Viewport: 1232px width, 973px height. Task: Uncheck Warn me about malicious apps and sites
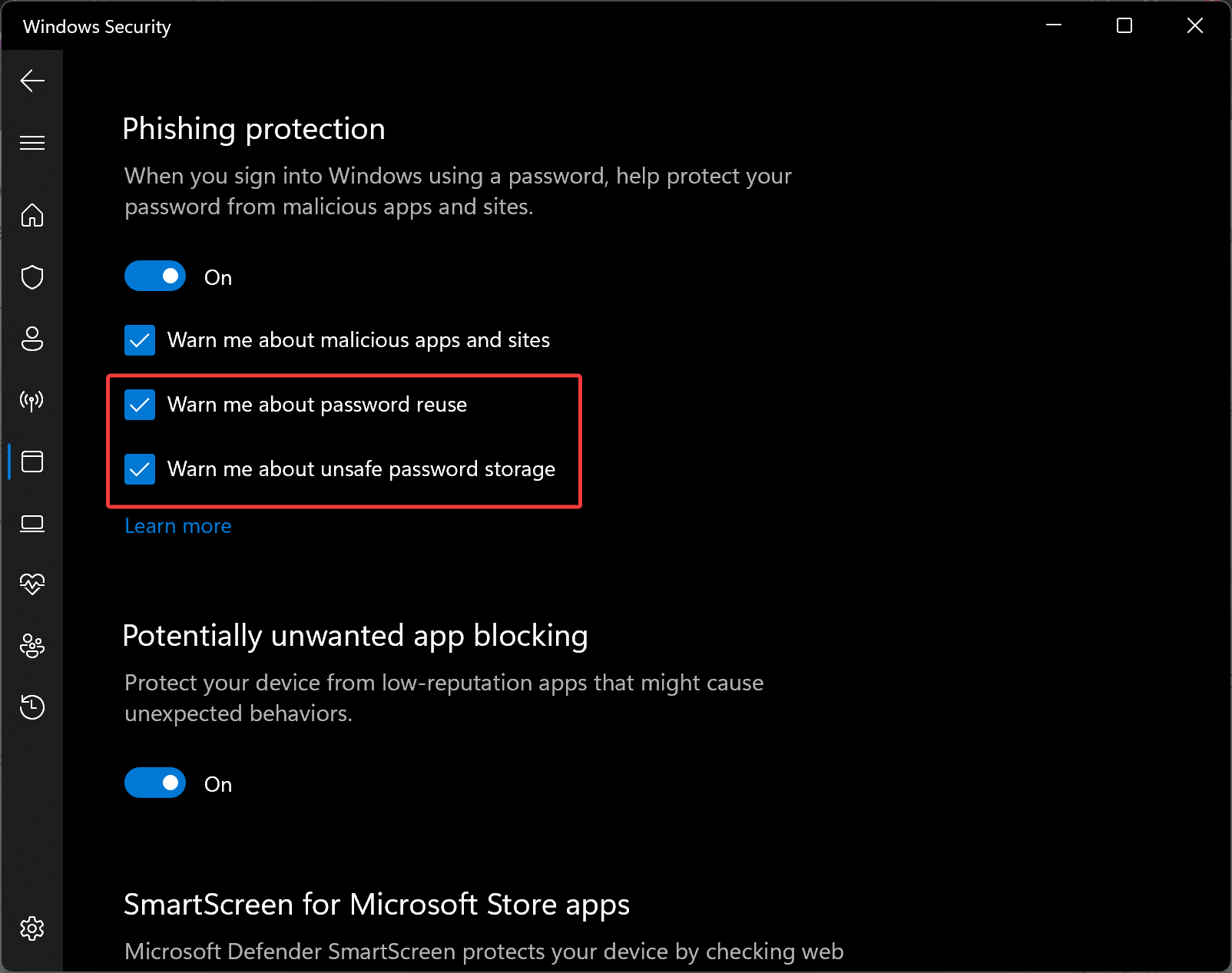tap(140, 340)
